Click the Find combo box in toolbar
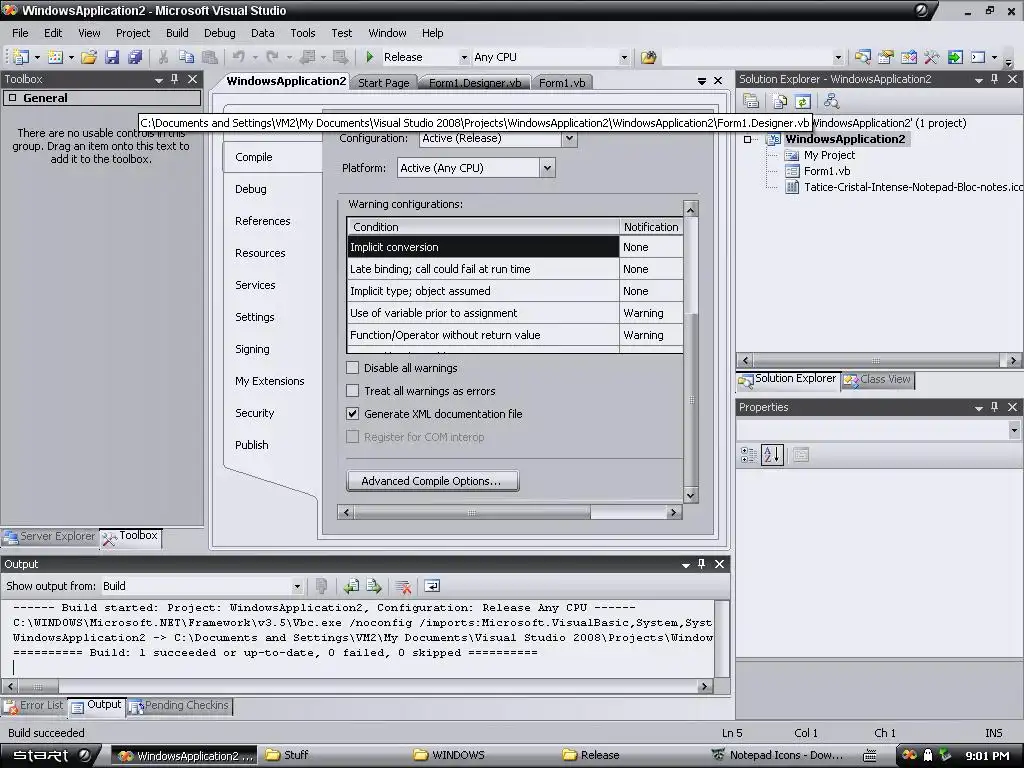This screenshot has height=768, width=1024. click(x=752, y=57)
